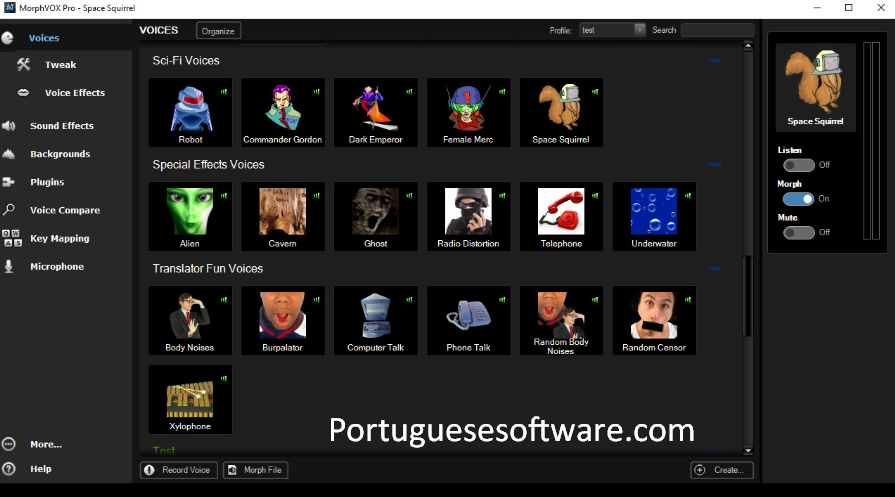Image resolution: width=895 pixels, height=497 pixels.
Task: Open Voice Compare
Action: pyautogui.click(x=64, y=210)
